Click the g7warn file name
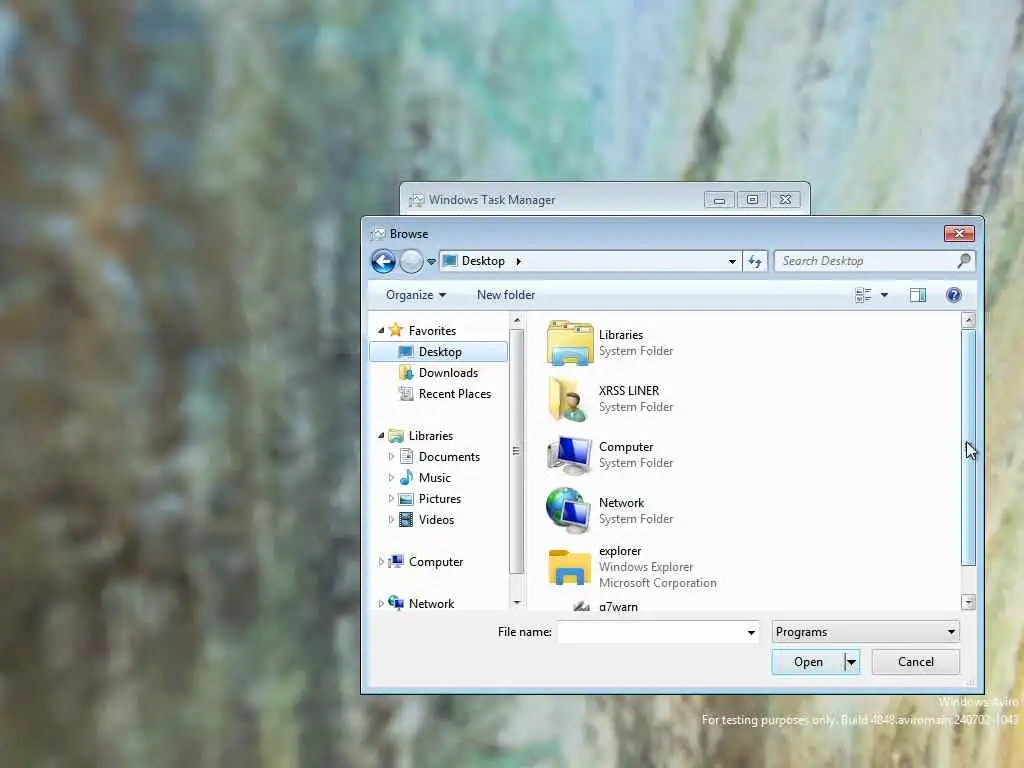1024x768 pixels. (618, 607)
